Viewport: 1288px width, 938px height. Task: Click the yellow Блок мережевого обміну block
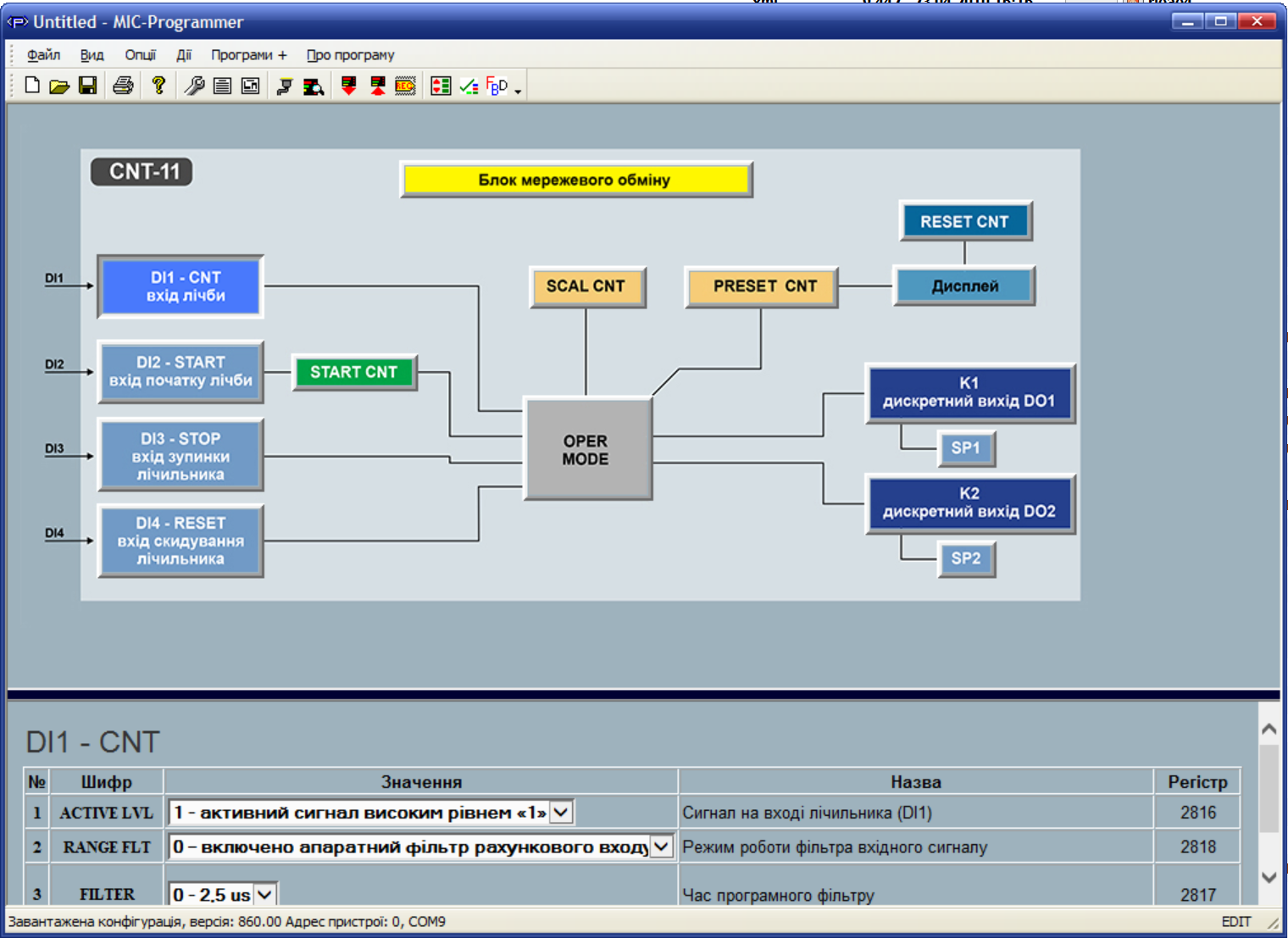click(x=576, y=180)
